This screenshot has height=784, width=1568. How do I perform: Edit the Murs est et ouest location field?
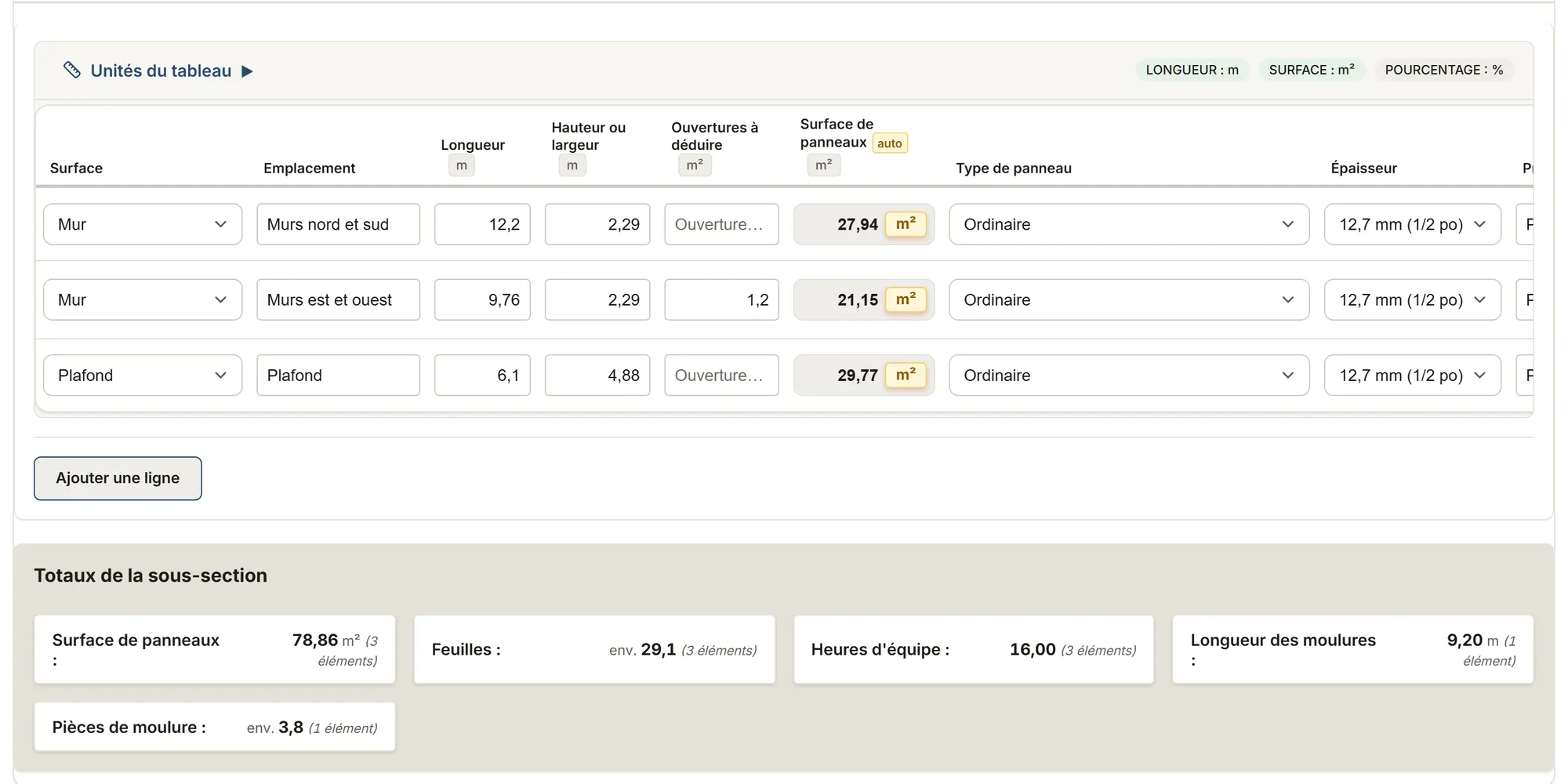click(x=339, y=299)
